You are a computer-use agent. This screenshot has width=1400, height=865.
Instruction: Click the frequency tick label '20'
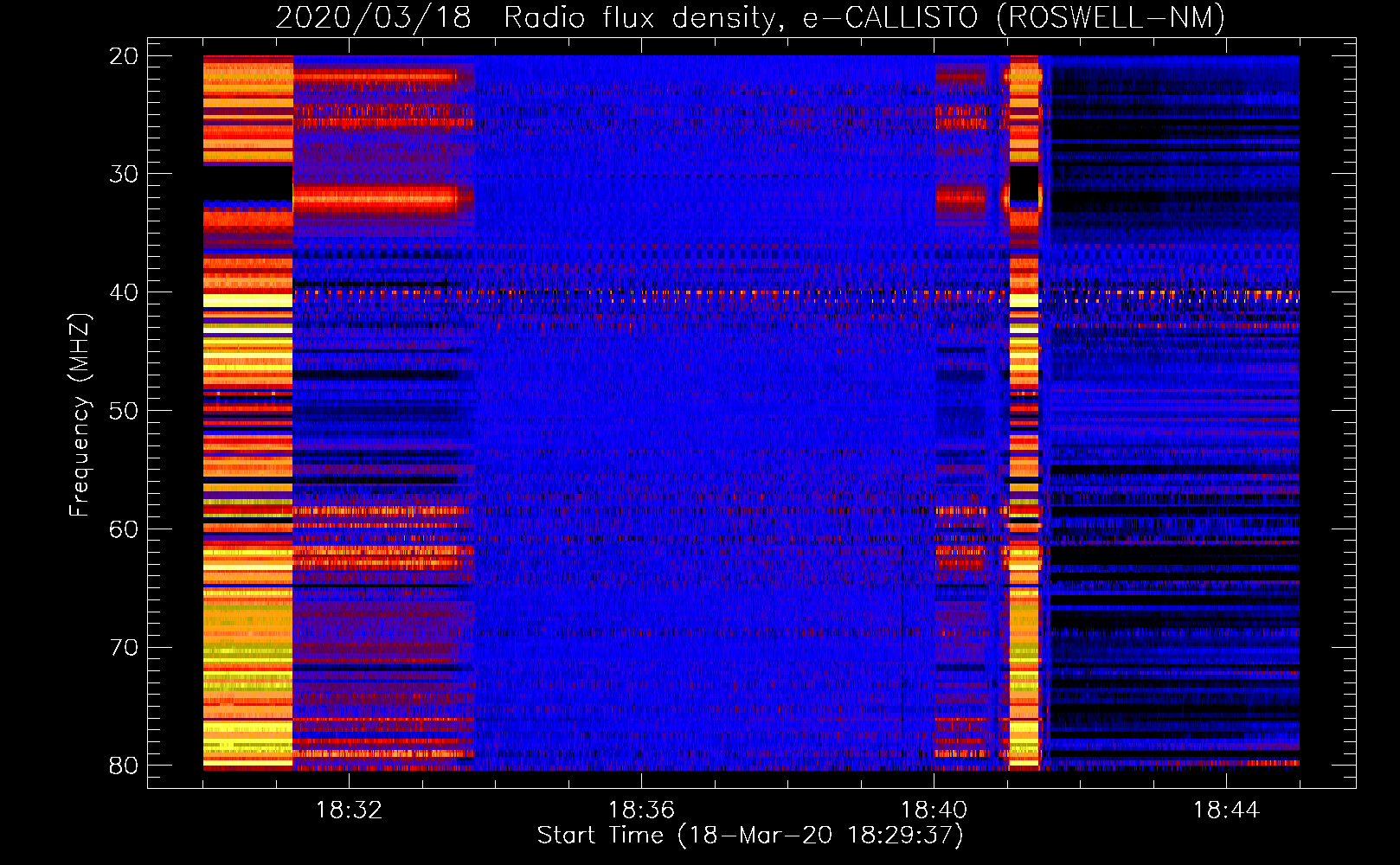[x=124, y=56]
